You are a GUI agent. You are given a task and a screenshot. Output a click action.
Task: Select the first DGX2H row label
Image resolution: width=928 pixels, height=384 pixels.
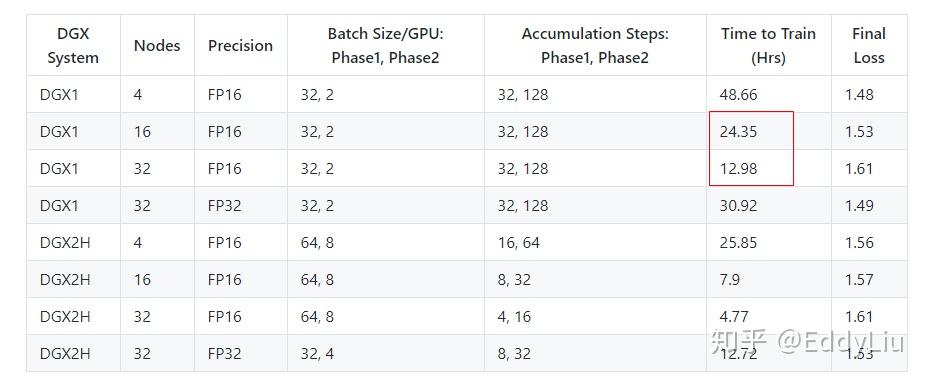pos(65,243)
